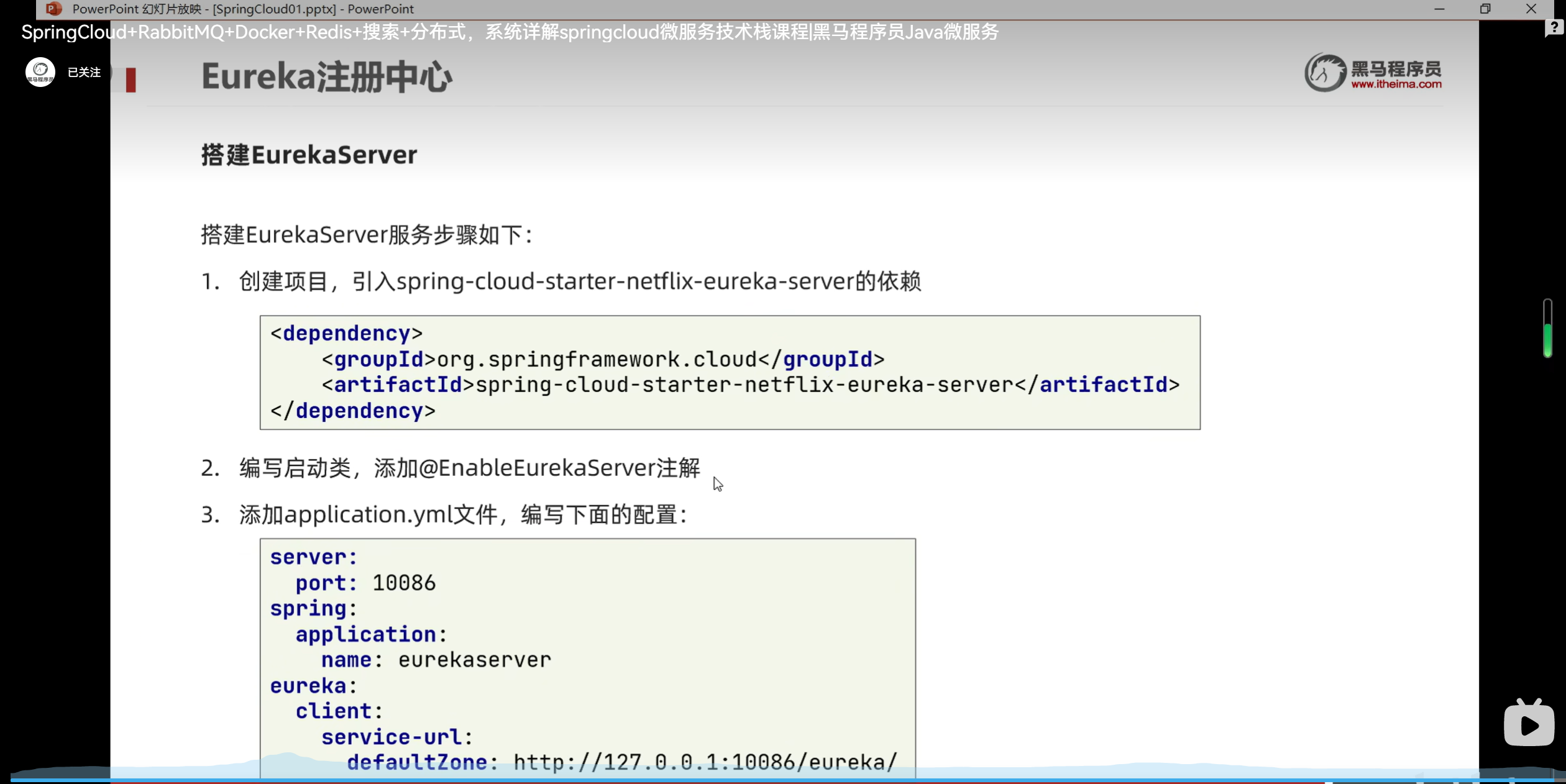Click the video title text overlay

point(510,32)
